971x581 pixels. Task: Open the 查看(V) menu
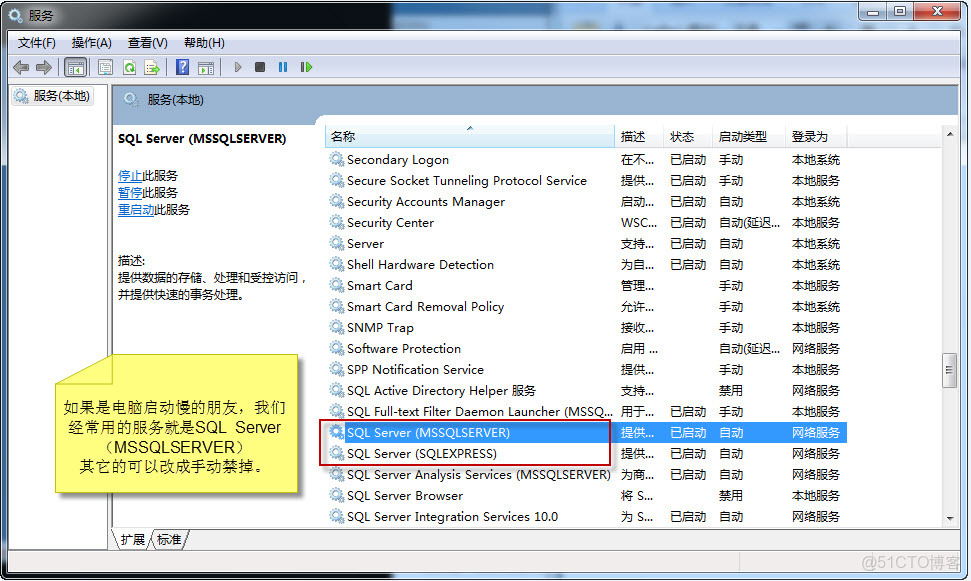coord(147,43)
